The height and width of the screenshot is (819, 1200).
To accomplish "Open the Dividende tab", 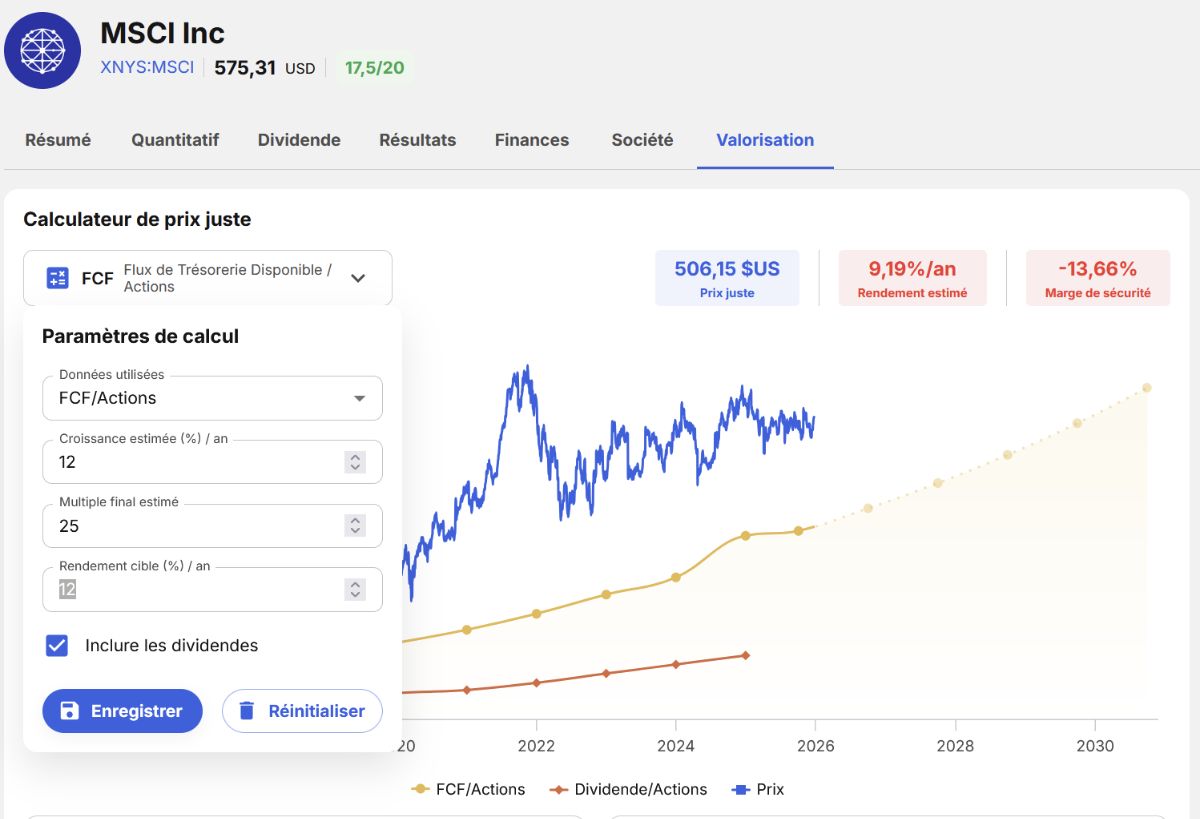I will coord(299,140).
